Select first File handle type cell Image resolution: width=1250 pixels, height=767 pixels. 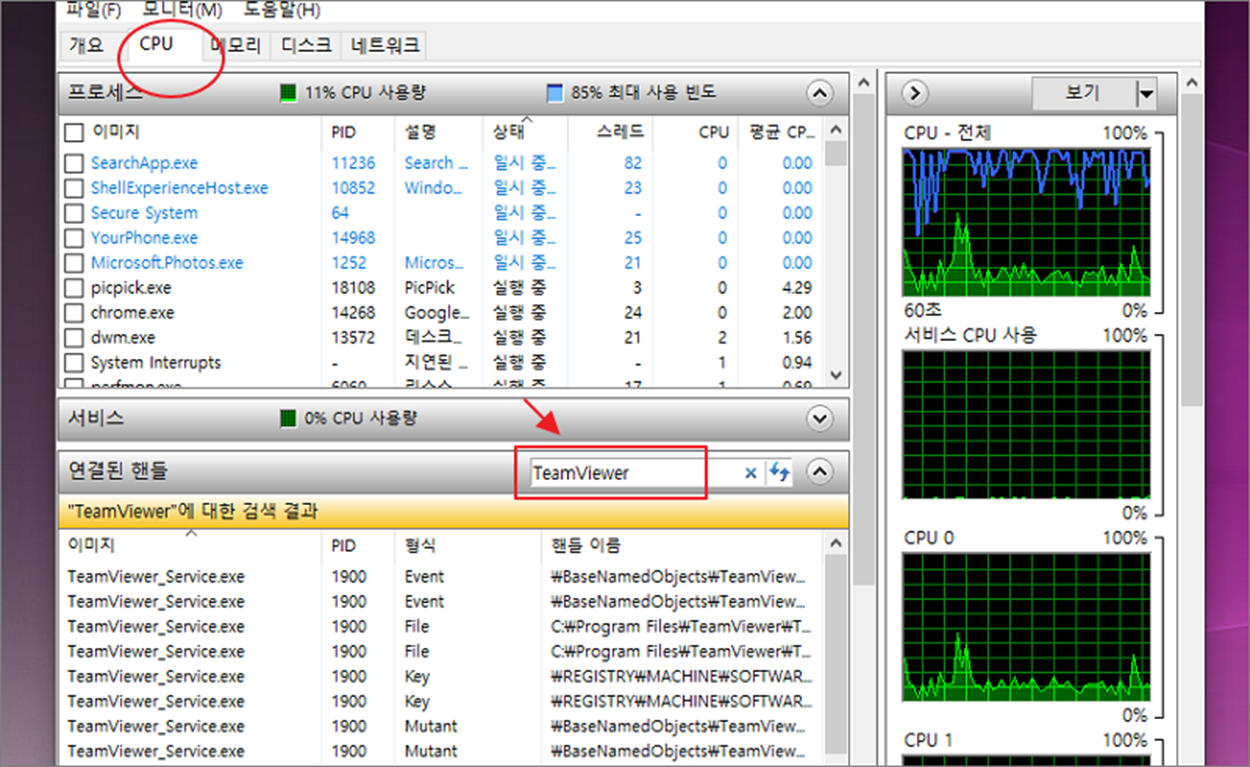(417, 627)
